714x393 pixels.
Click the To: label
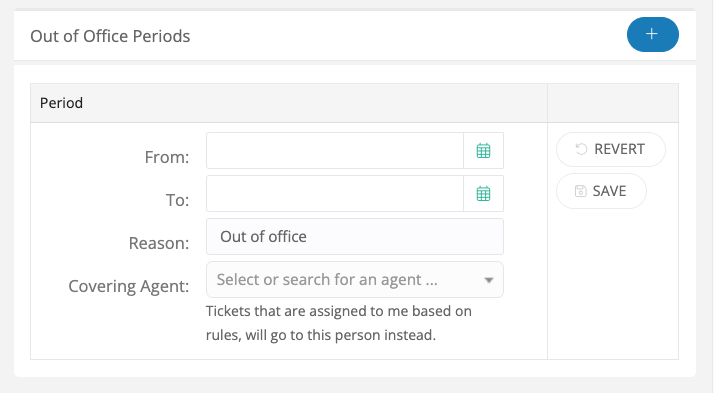[177, 200]
